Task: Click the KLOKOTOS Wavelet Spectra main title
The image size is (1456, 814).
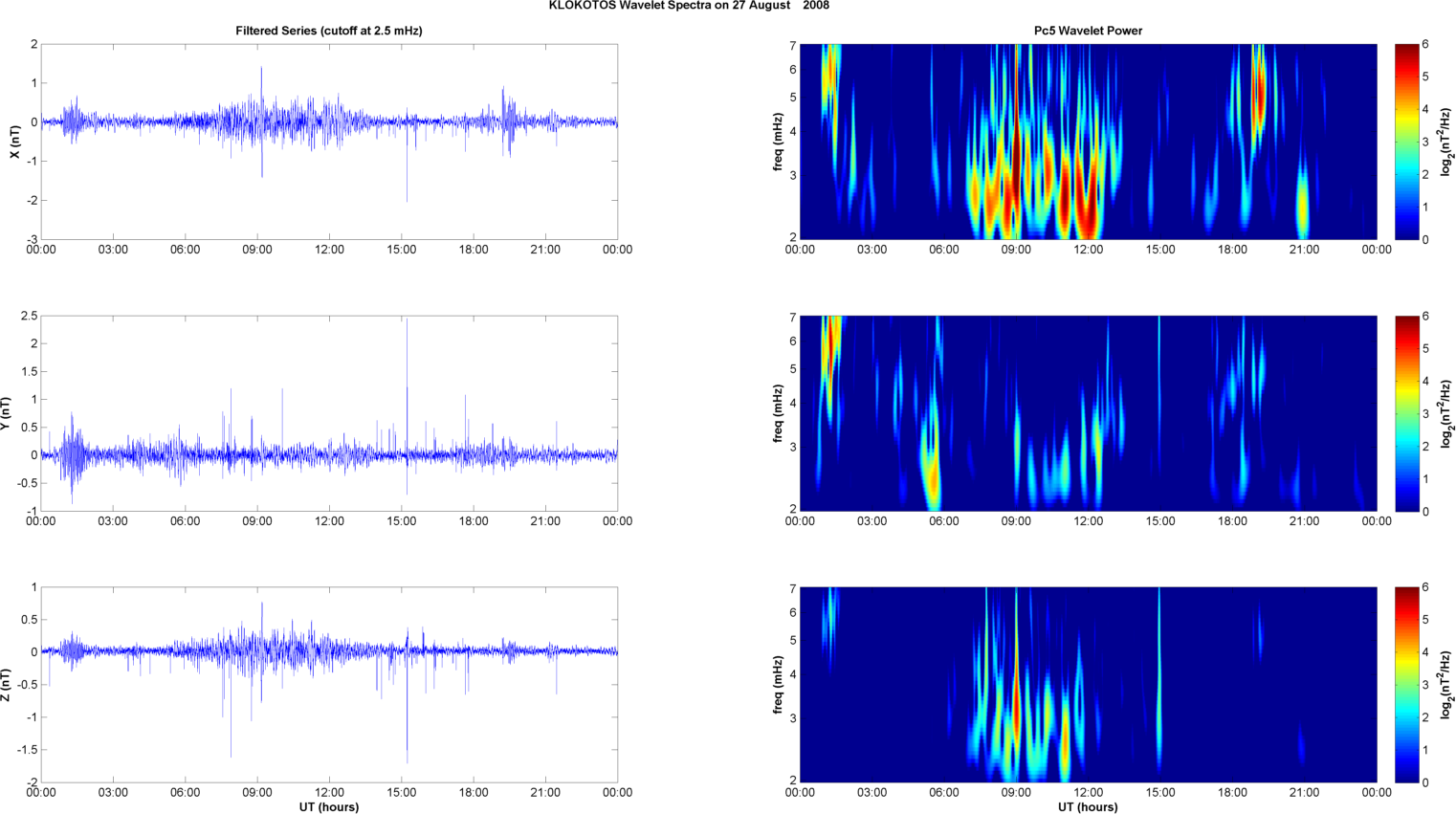Action: click(689, 6)
